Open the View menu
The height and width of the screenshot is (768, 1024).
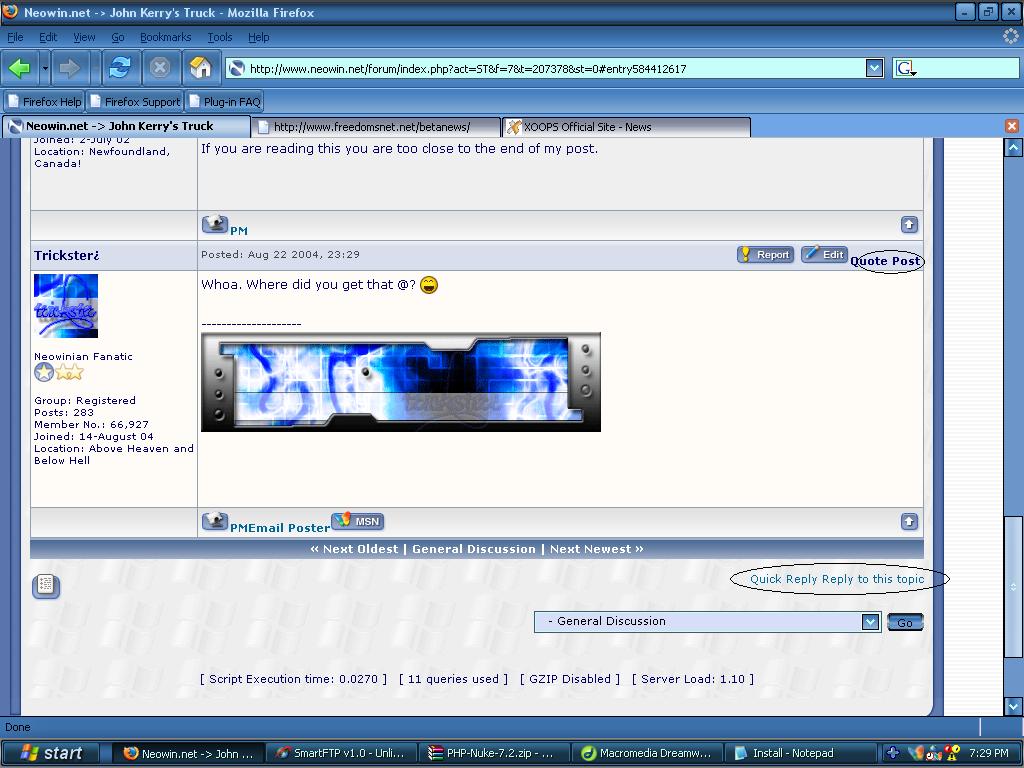[x=84, y=37]
